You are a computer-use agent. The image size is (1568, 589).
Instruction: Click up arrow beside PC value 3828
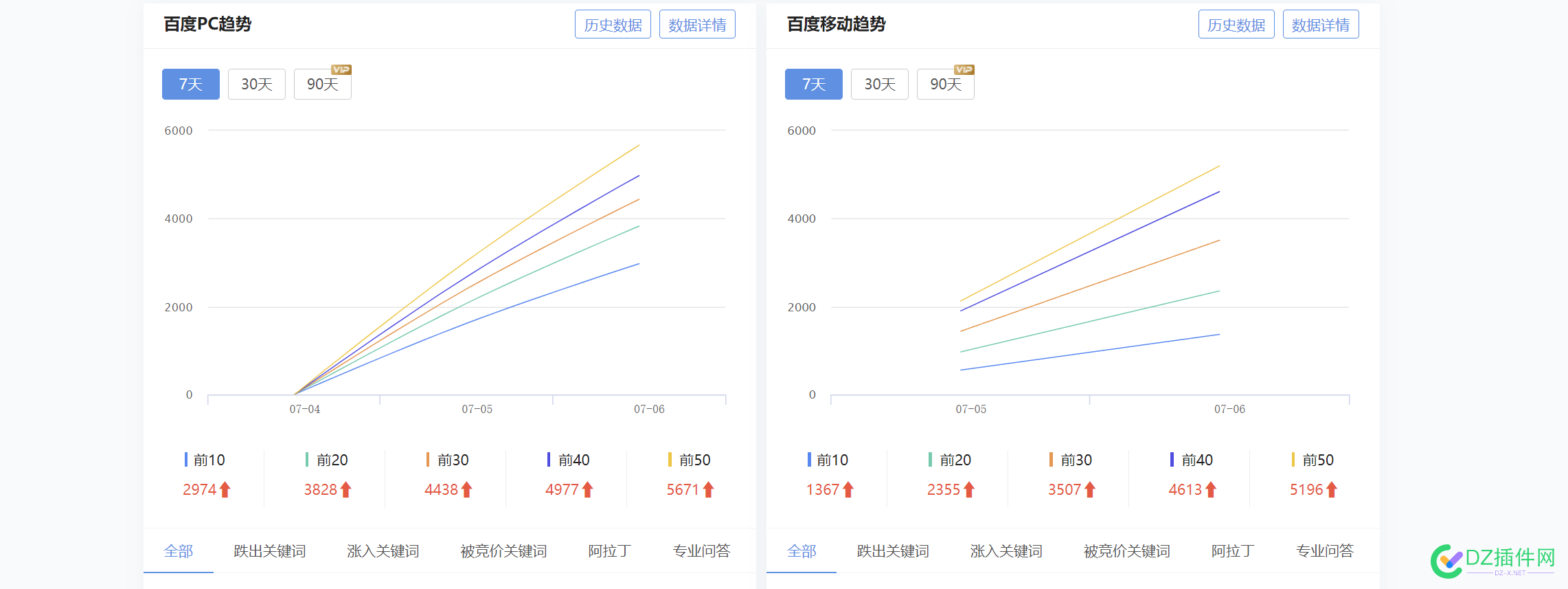346,489
